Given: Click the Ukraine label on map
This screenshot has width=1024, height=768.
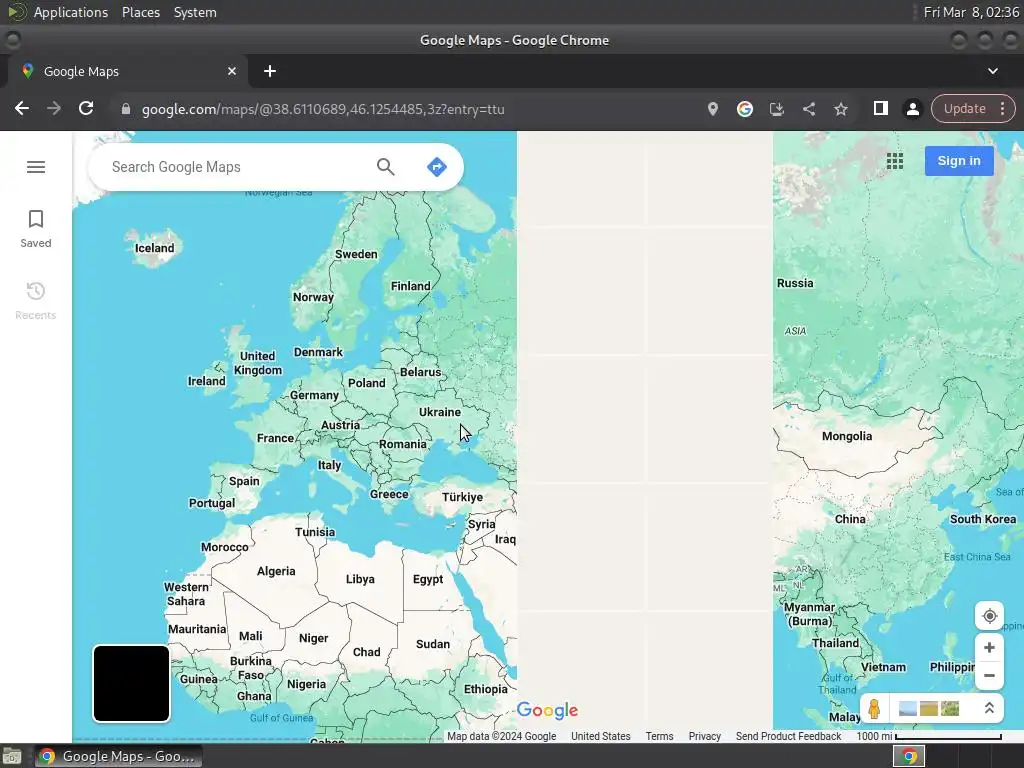Looking at the screenshot, I should [x=440, y=412].
